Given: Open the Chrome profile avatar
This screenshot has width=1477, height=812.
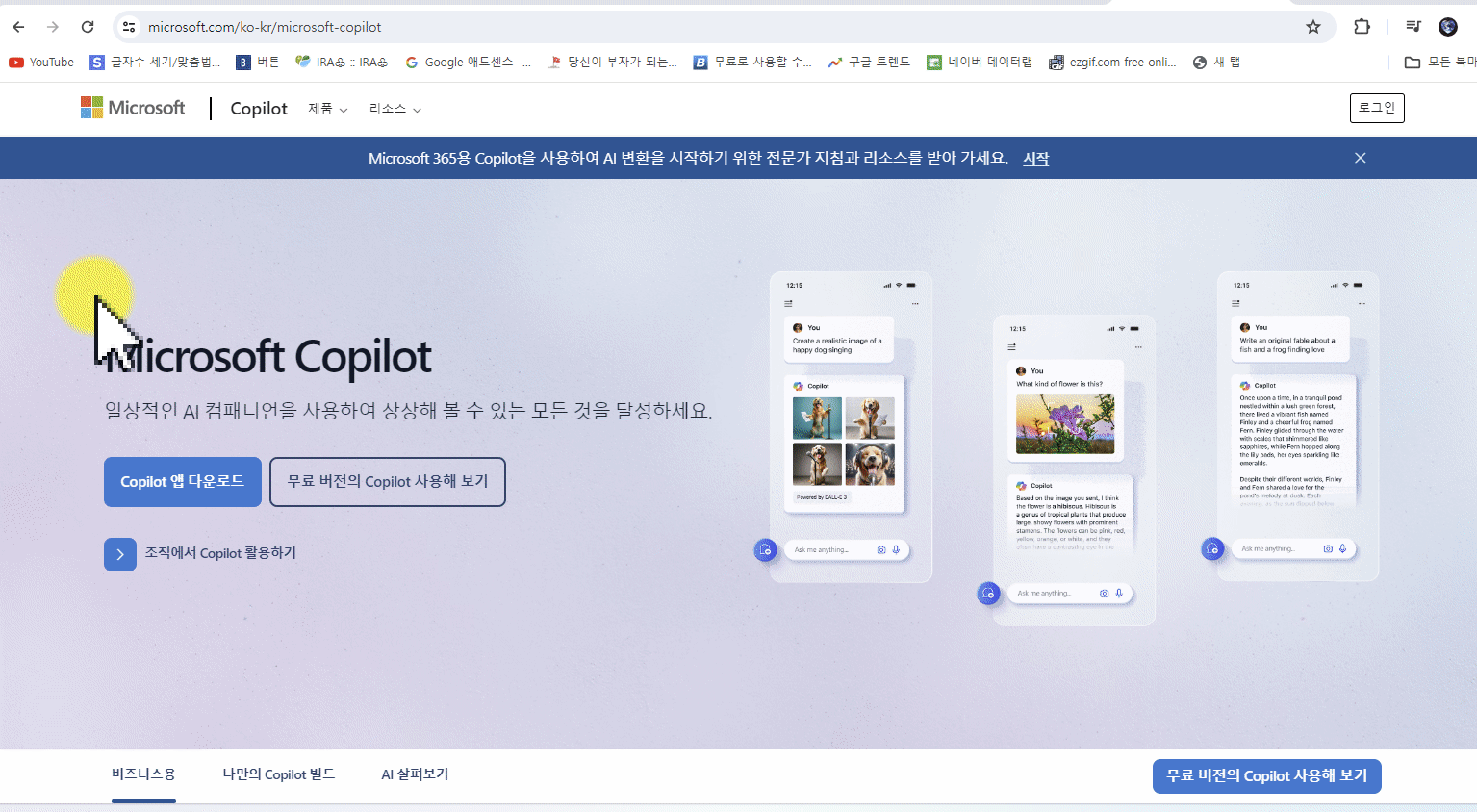Looking at the screenshot, I should [1448, 27].
